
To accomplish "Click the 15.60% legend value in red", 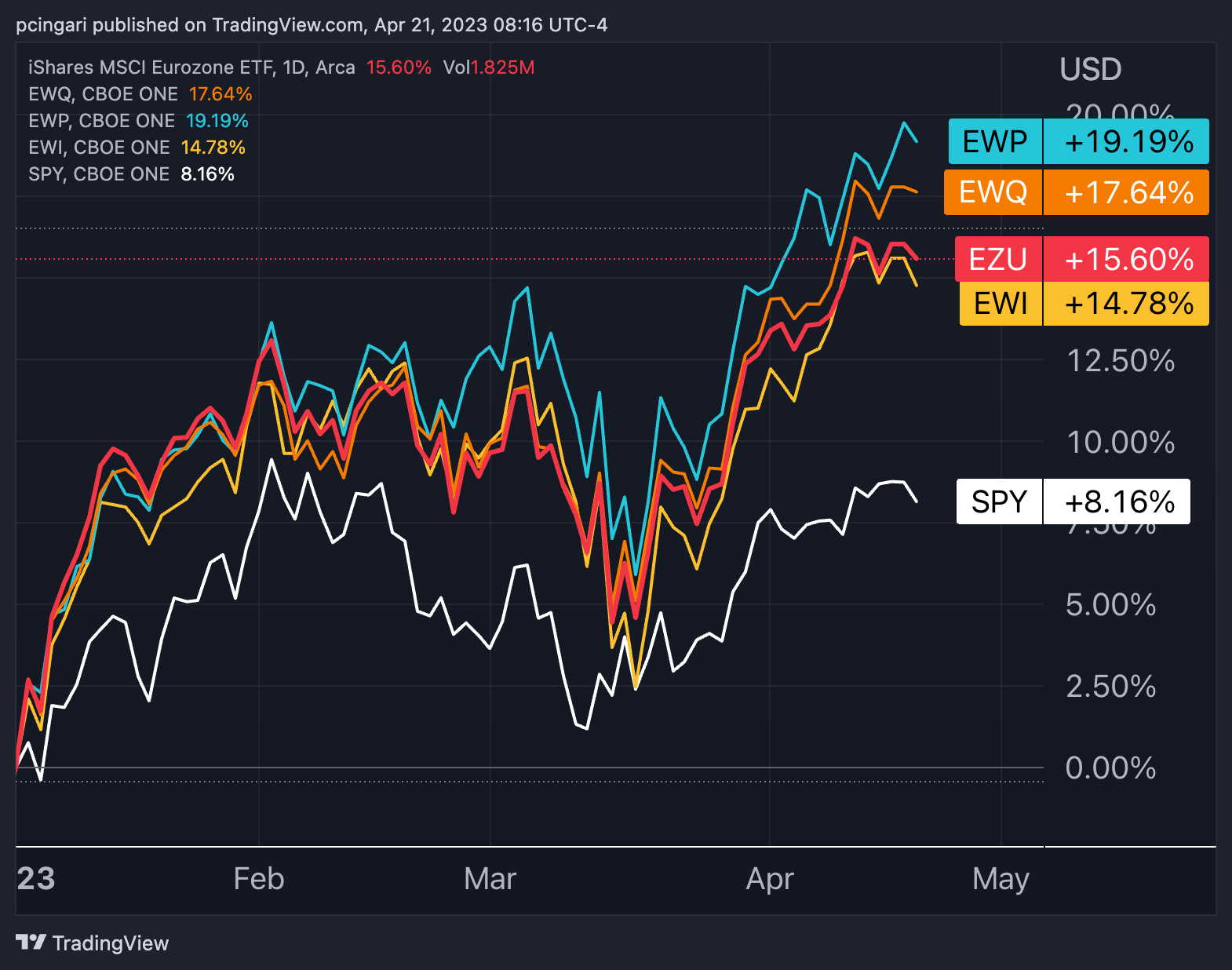I will pyautogui.click(x=399, y=67).
